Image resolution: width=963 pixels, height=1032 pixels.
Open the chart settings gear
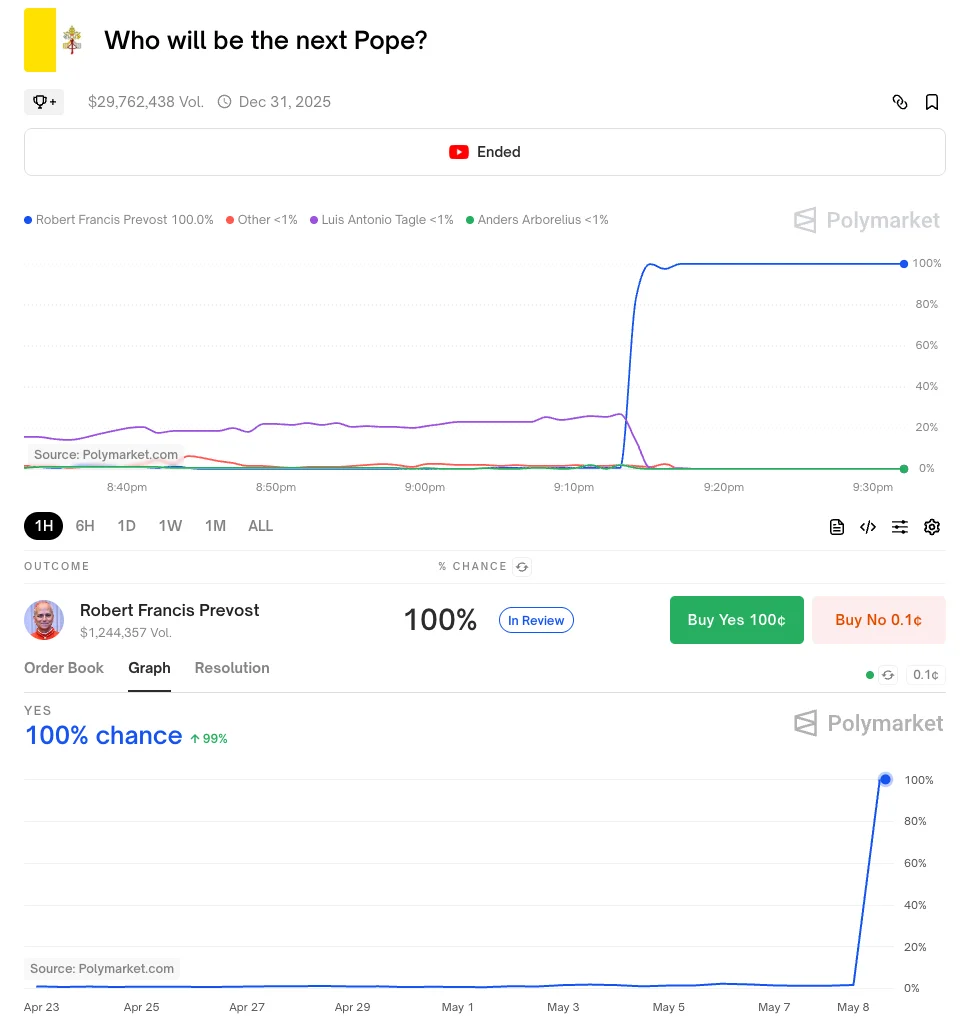click(x=931, y=527)
